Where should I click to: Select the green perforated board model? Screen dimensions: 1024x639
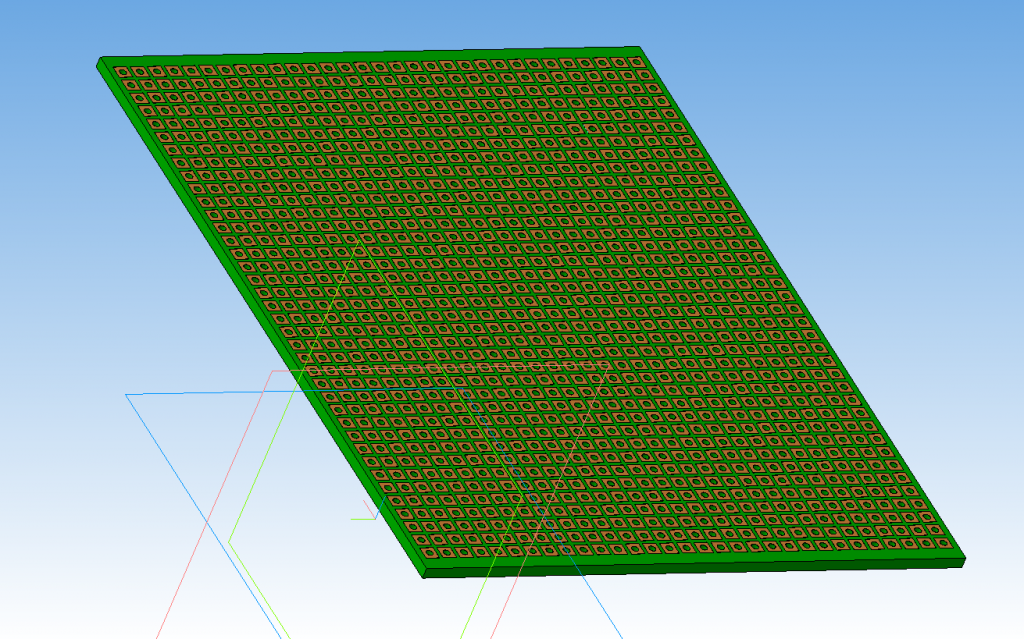click(x=530, y=311)
